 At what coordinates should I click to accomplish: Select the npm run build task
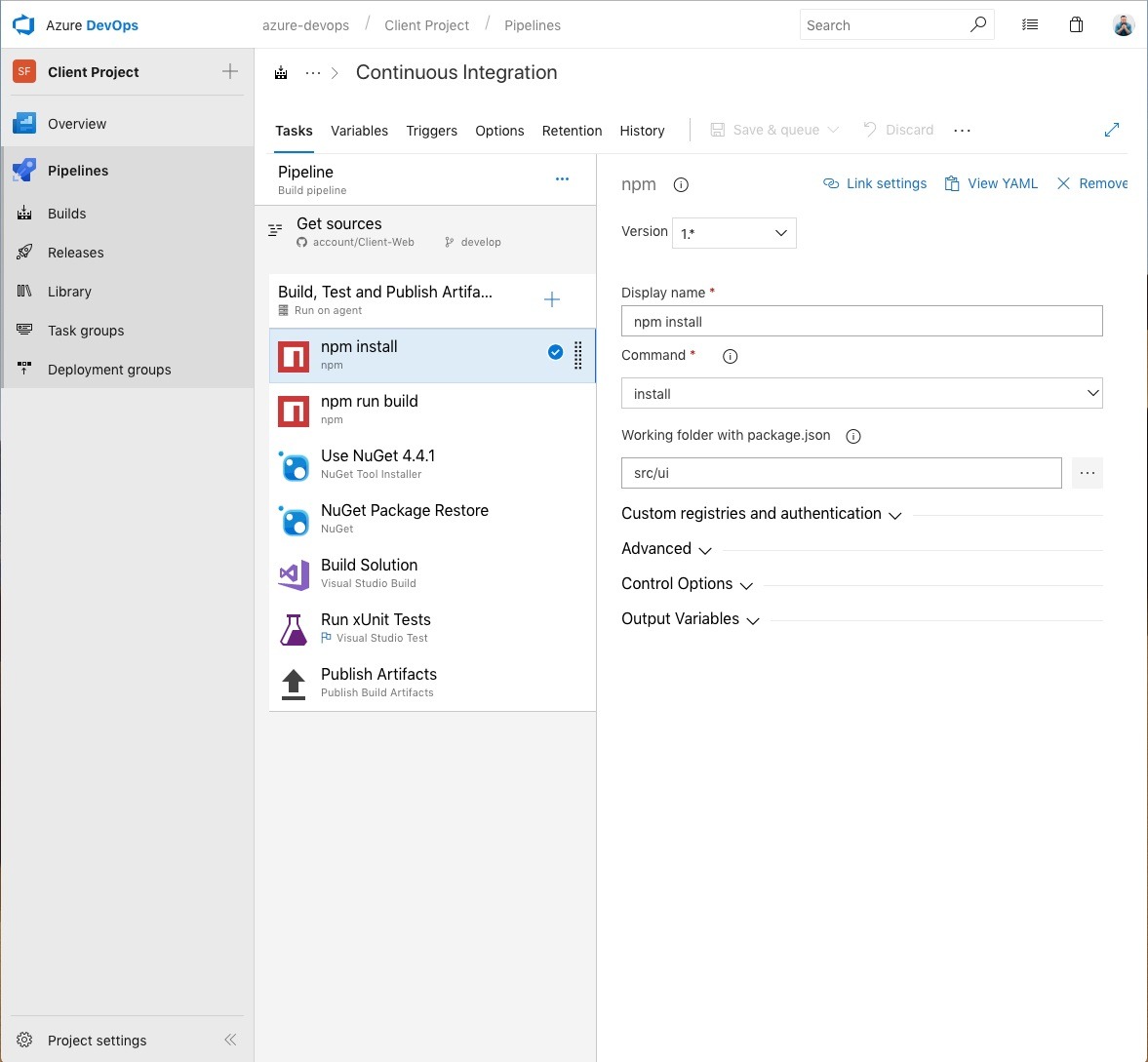(x=432, y=410)
